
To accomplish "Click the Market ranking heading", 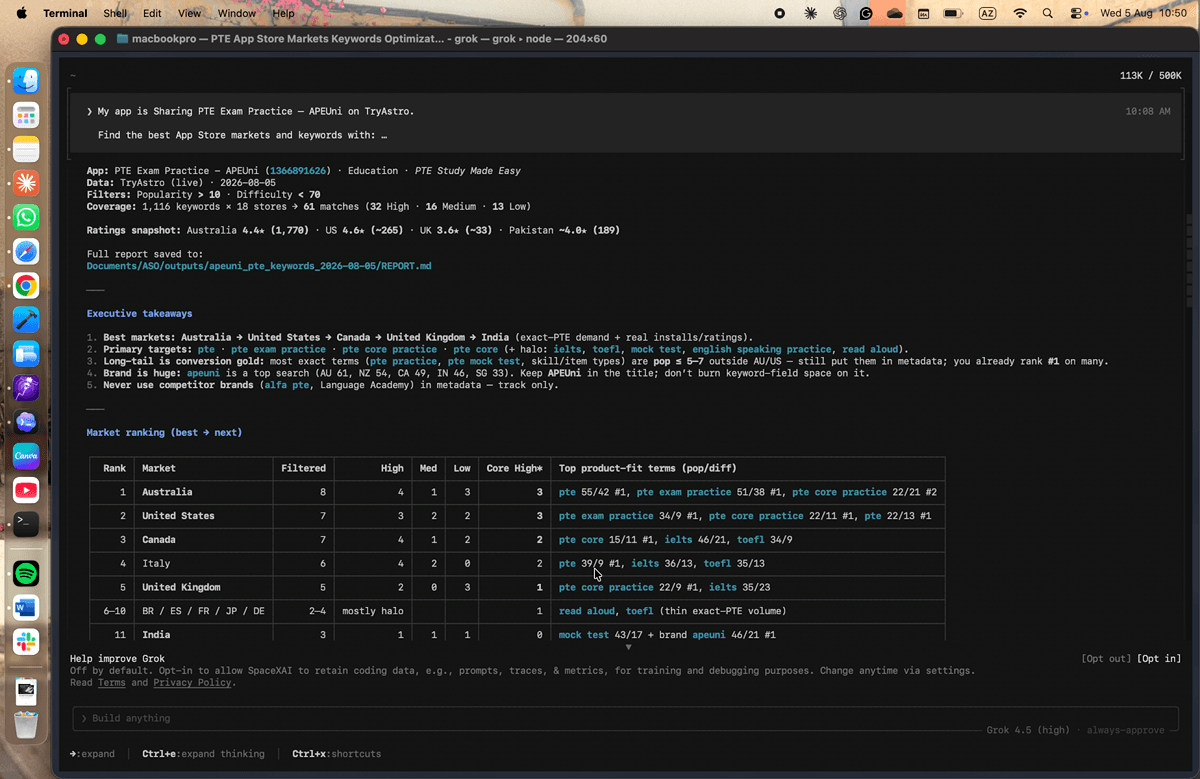I will coord(164,433).
